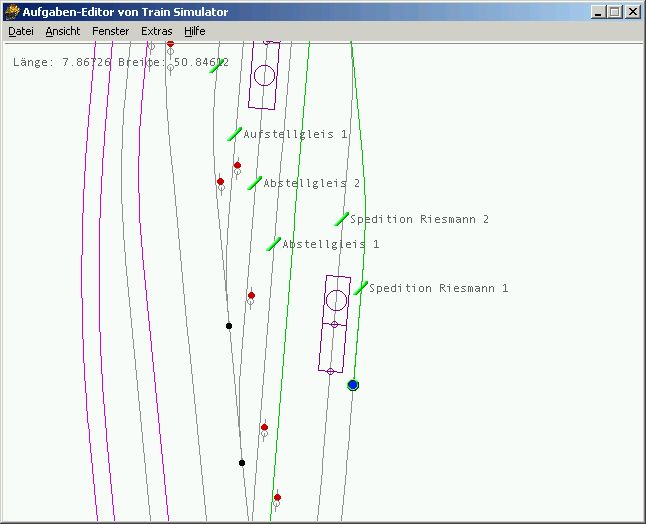The height and width of the screenshot is (524, 646).
Task: Click the green marker for Aufstellgleis 1
Action: pyautogui.click(x=234, y=134)
